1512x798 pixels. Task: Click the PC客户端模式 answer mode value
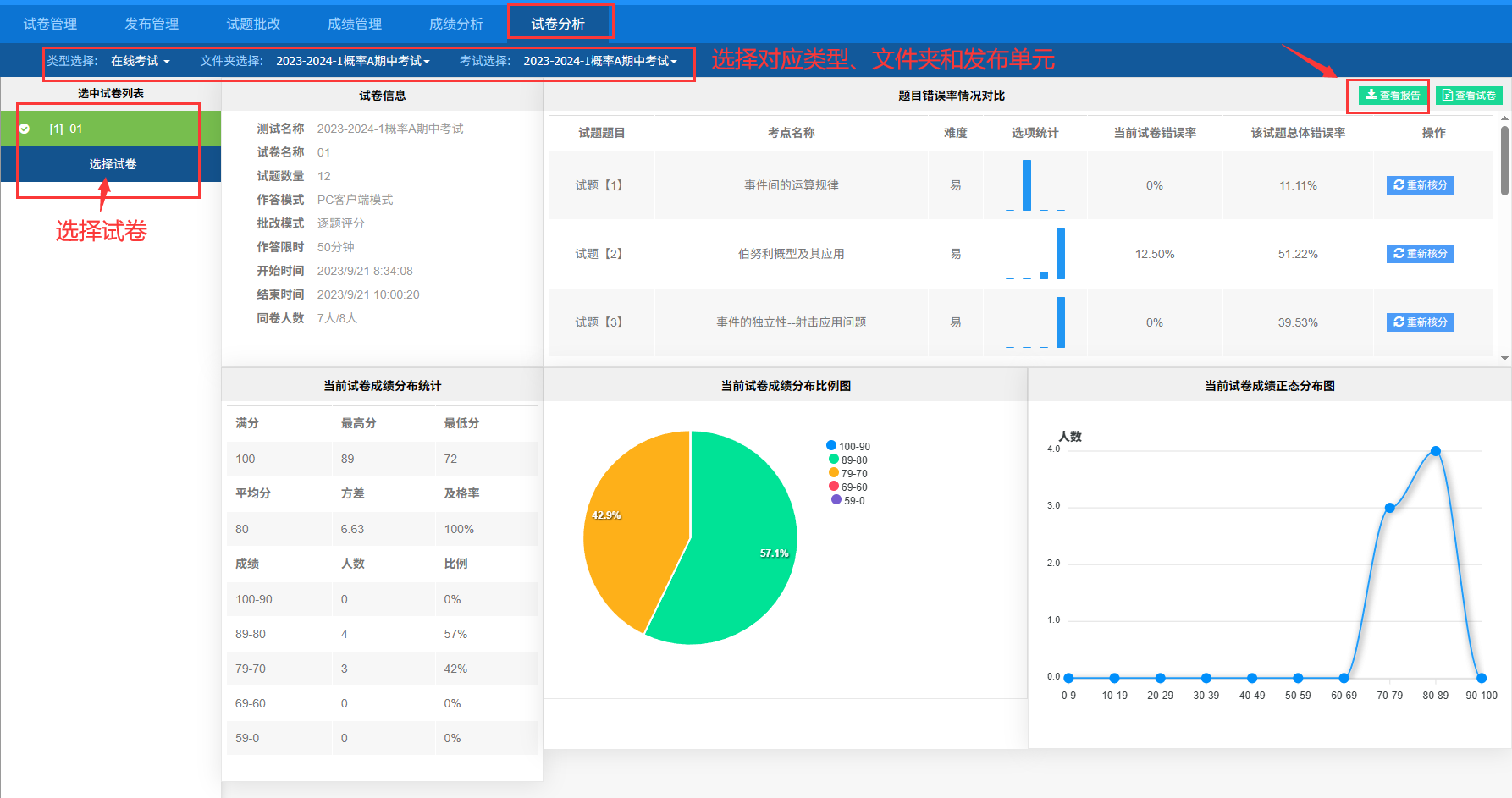click(x=355, y=200)
